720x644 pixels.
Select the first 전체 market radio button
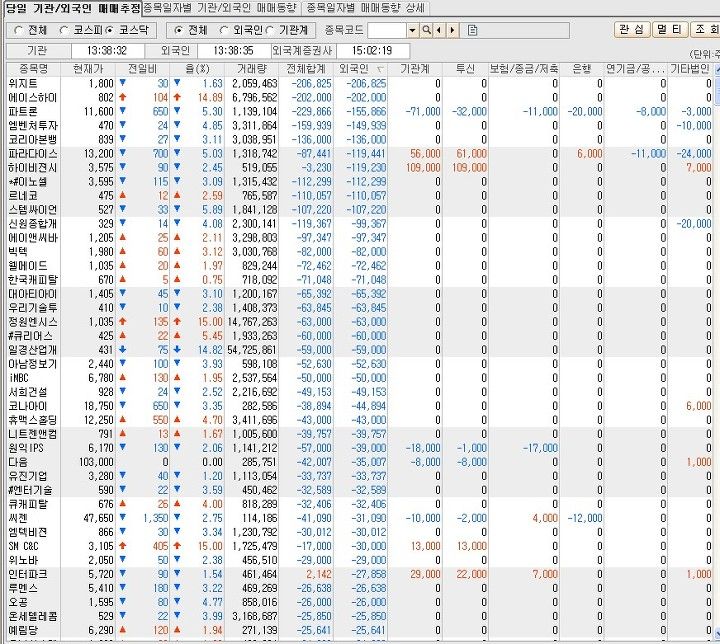(x=19, y=30)
